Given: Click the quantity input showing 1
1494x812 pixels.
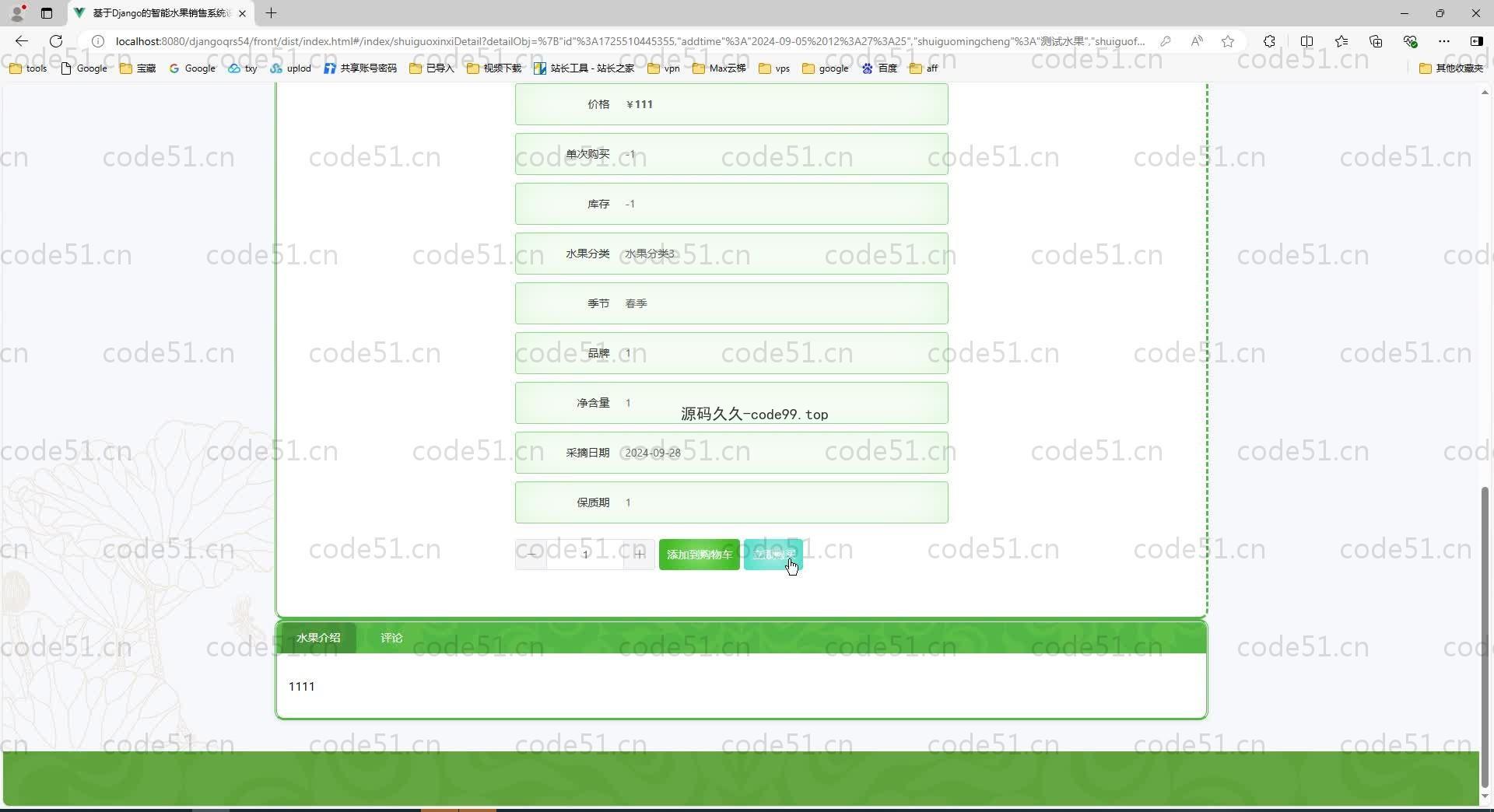Looking at the screenshot, I should point(585,554).
